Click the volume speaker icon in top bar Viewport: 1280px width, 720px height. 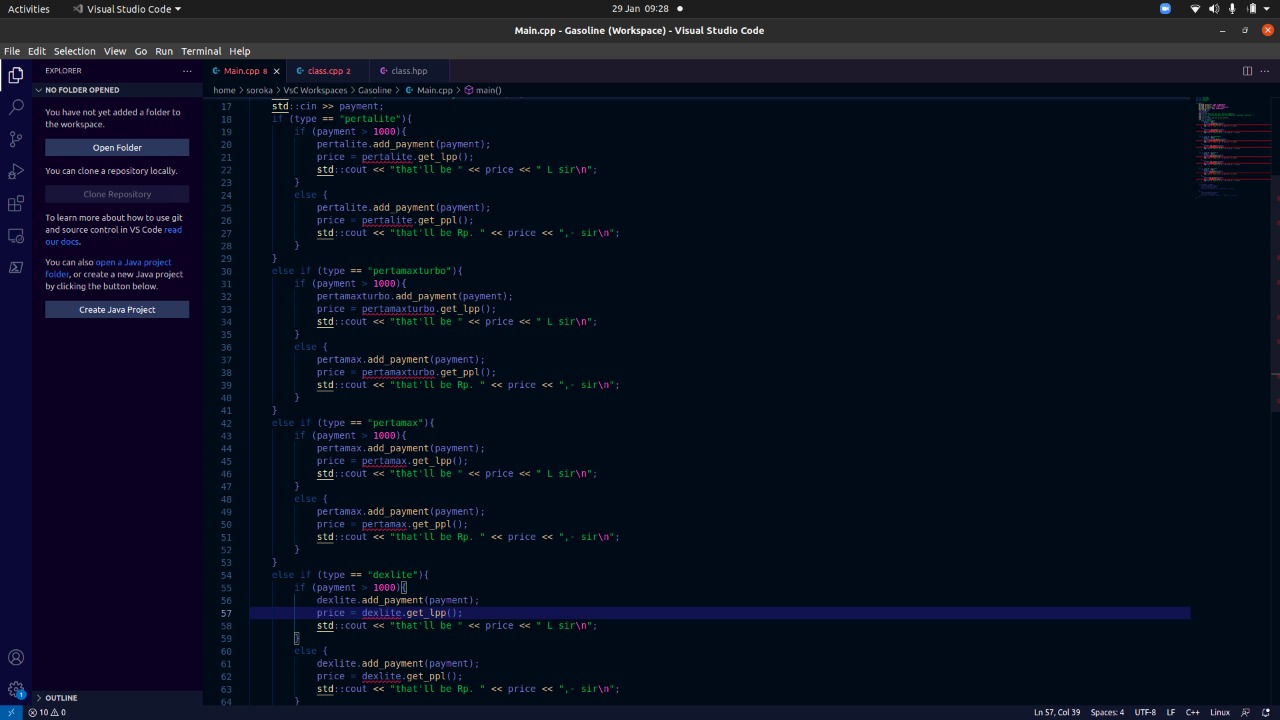coord(1214,9)
